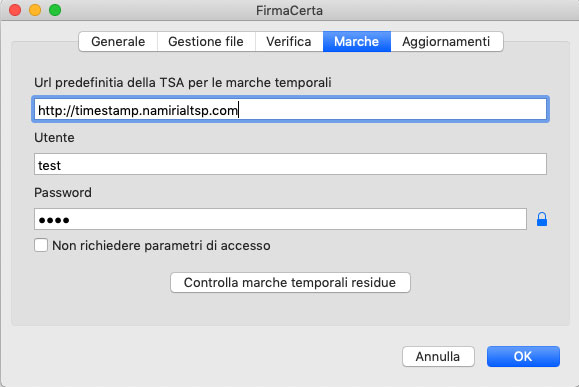
Task: Enable 'Non richiedere parametri di accesso' checkbox
Action: tap(41, 245)
